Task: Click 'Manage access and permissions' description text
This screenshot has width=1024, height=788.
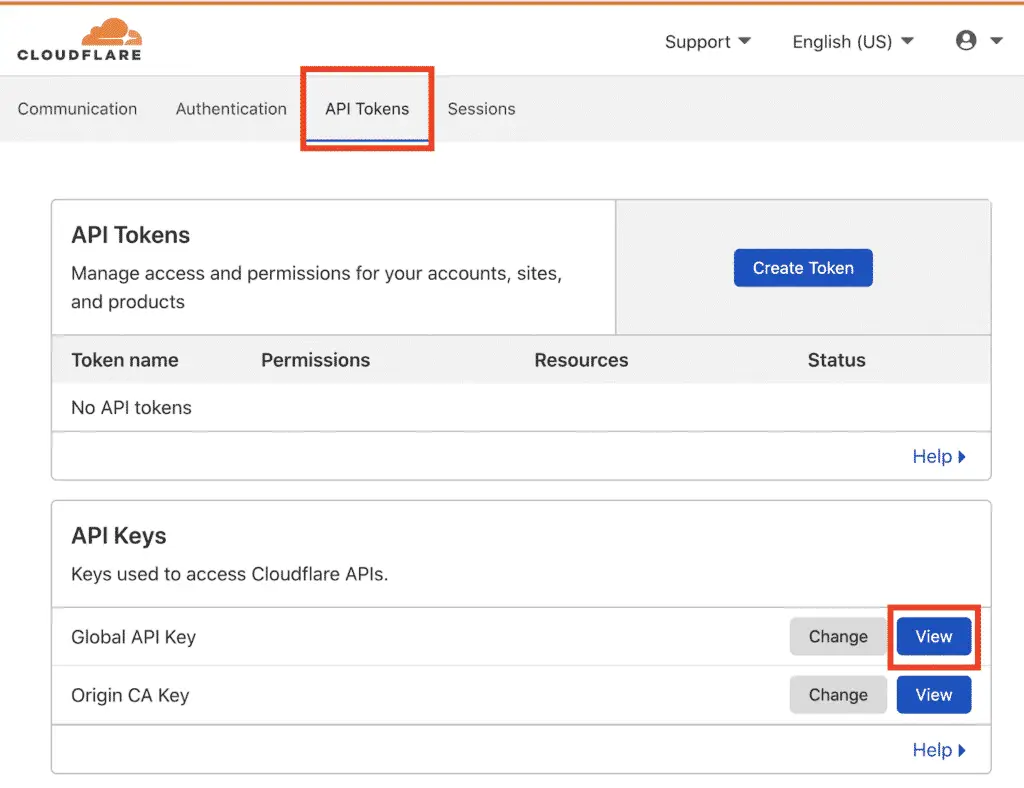Action: [316, 287]
